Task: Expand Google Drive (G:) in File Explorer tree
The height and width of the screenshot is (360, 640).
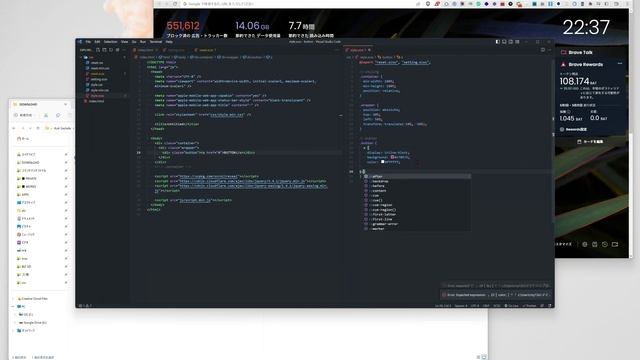Action: 16,323
